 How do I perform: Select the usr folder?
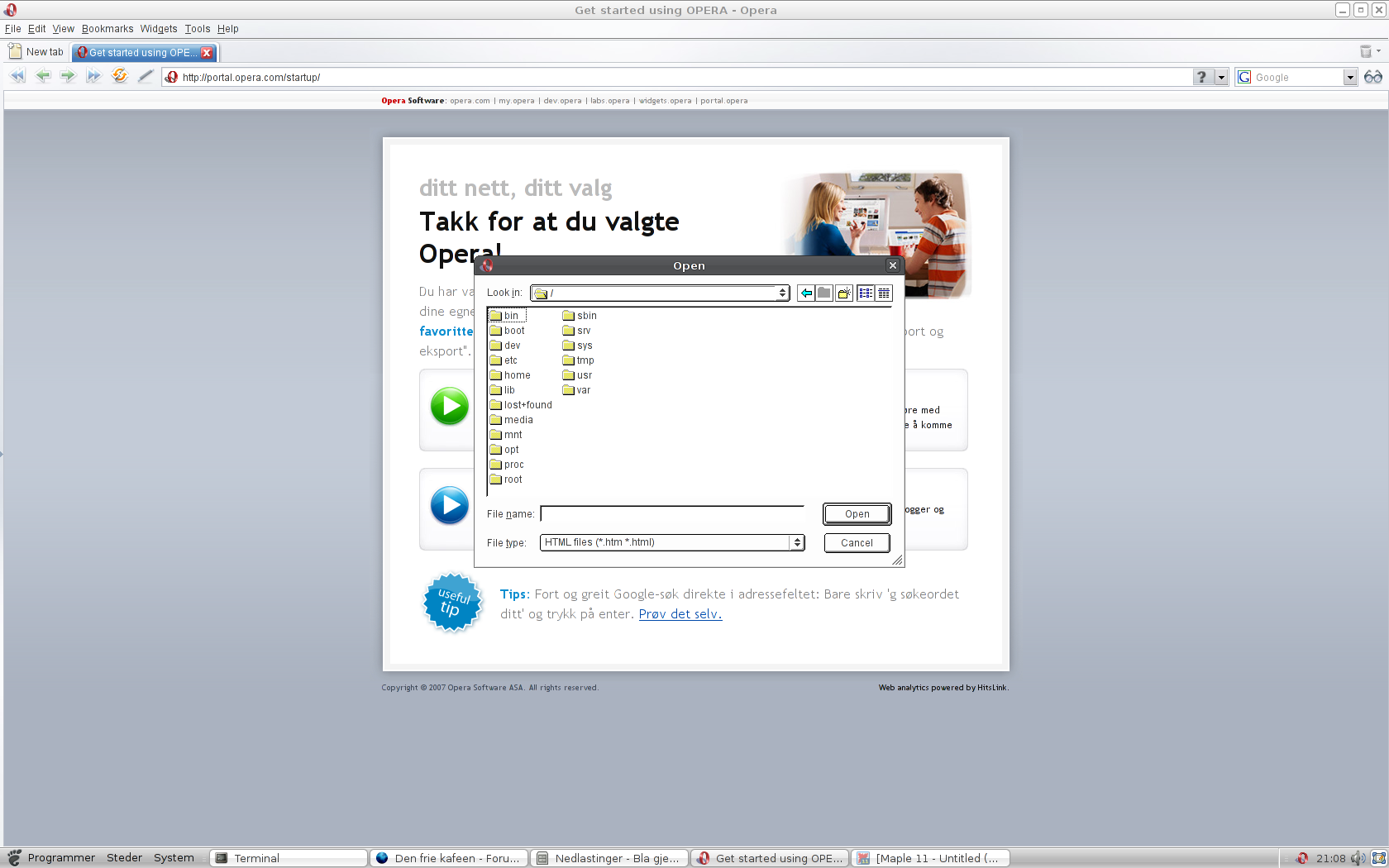[577, 375]
